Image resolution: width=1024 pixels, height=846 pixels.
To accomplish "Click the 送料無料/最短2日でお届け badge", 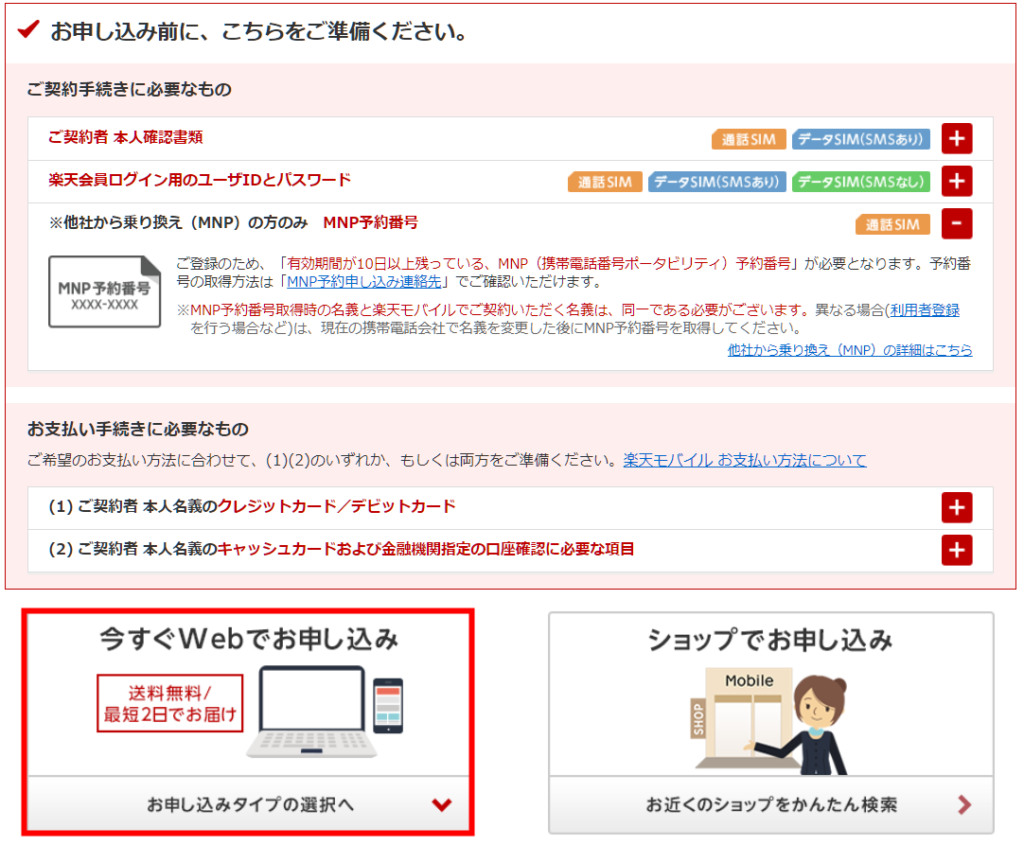I will tap(170, 703).
